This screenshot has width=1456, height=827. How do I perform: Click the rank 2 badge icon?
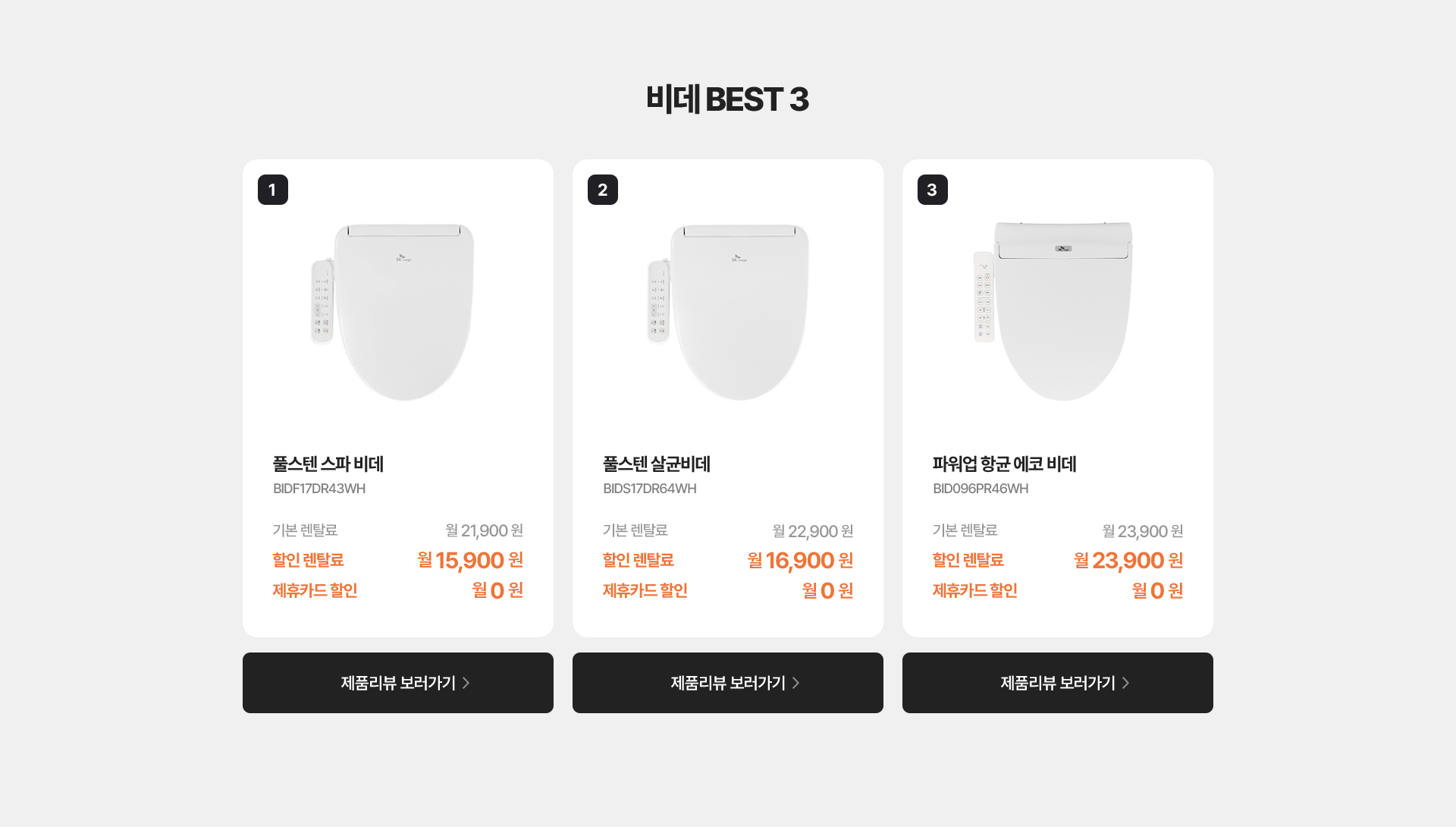[x=603, y=190]
